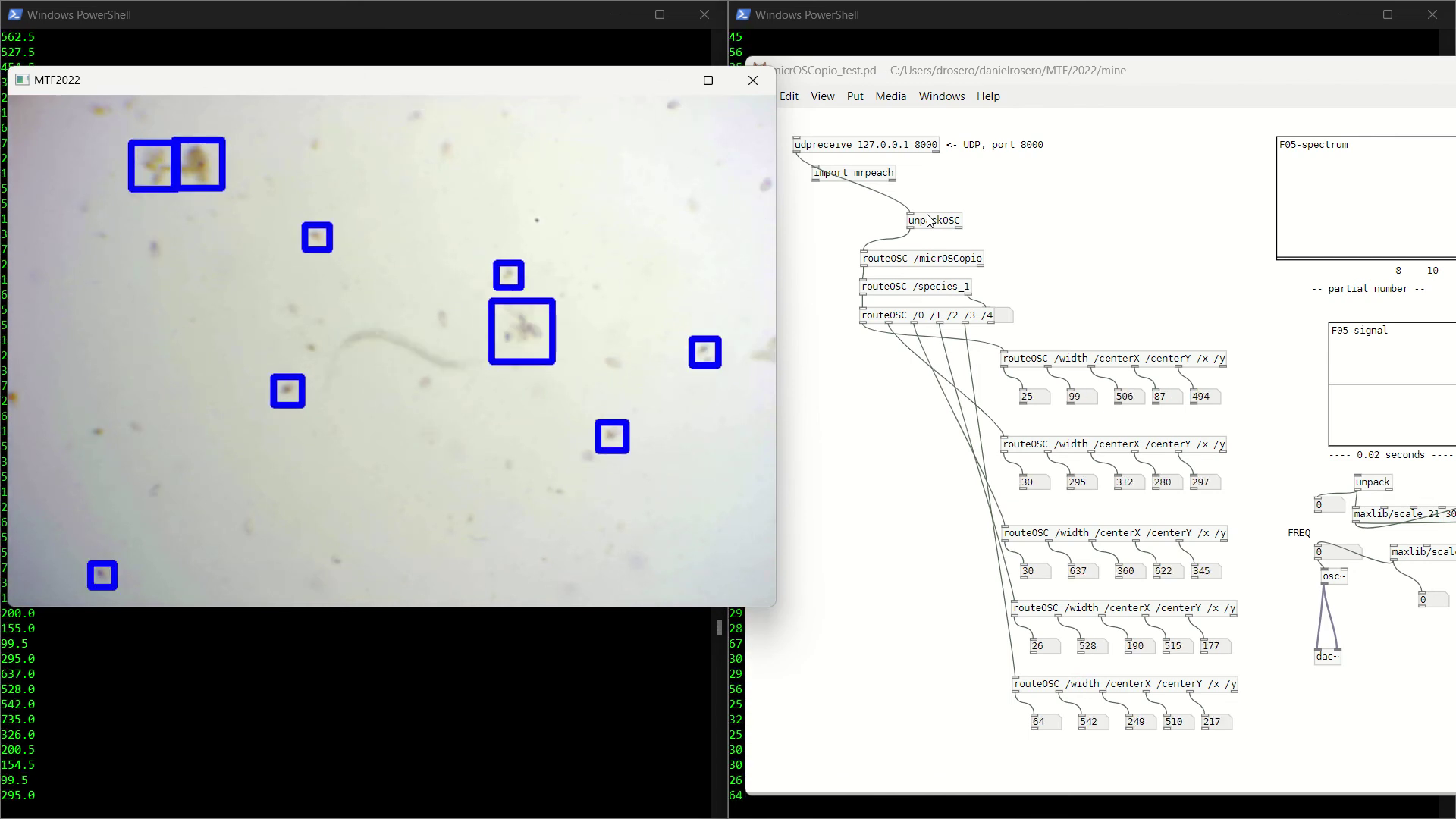
Task: Click the ---- 0.02 seconds ---- comment
Action: 1391,455
